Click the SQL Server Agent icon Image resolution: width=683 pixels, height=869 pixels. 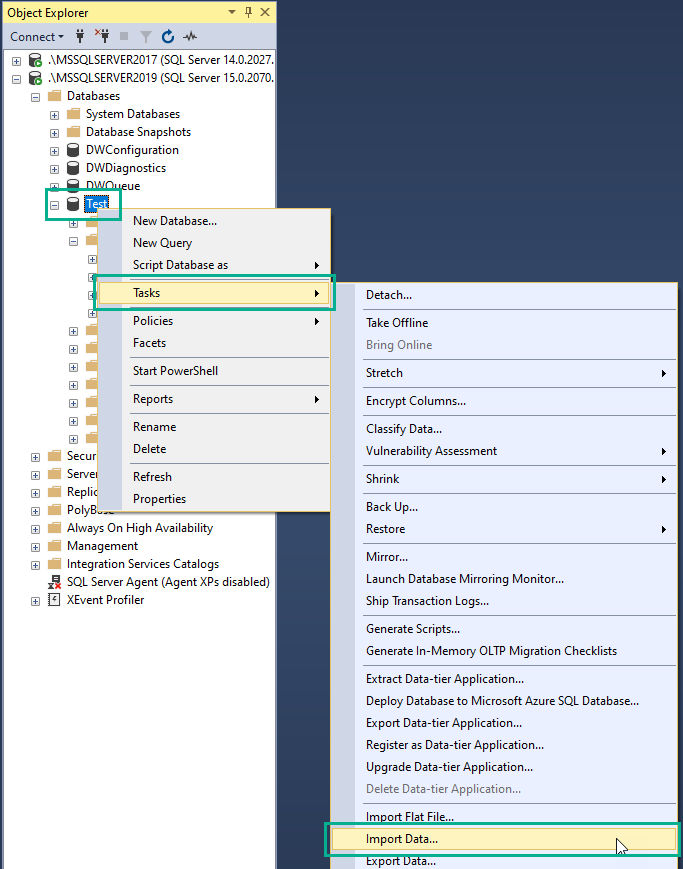(x=54, y=582)
